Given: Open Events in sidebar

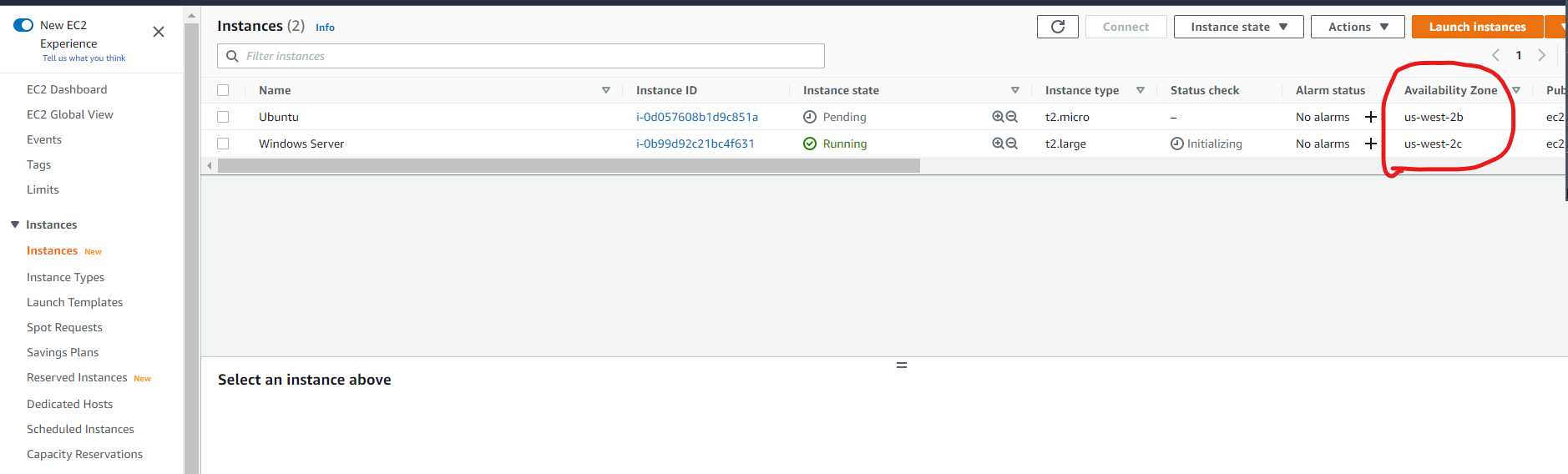Looking at the screenshot, I should [x=44, y=139].
